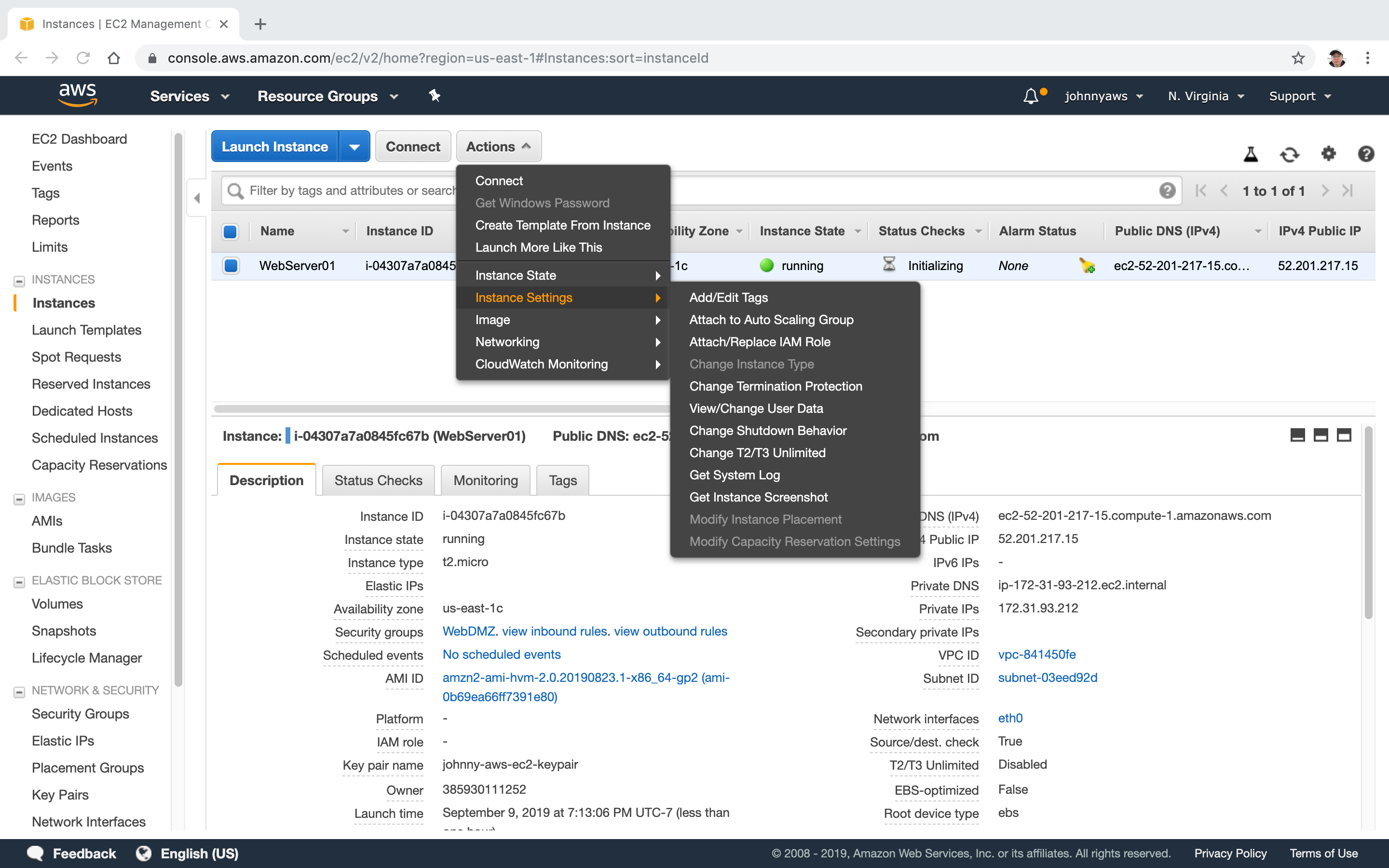Collapse the ELASTIC BLOCK STORE section
Screen dimensions: 1389x868
[x=19, y=582]
